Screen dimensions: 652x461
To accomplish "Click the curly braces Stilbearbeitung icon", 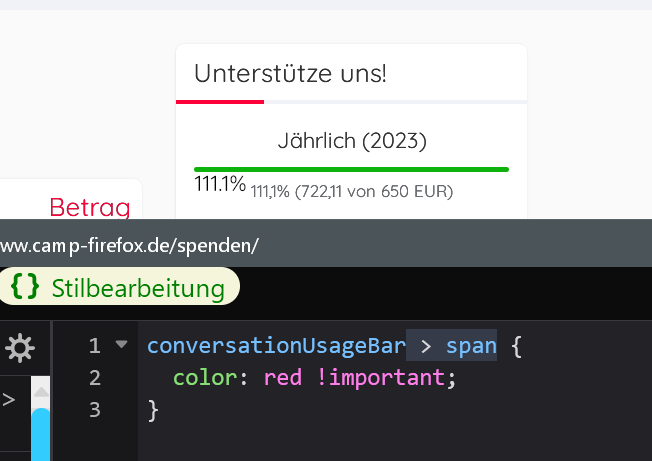I will [25, 288].
